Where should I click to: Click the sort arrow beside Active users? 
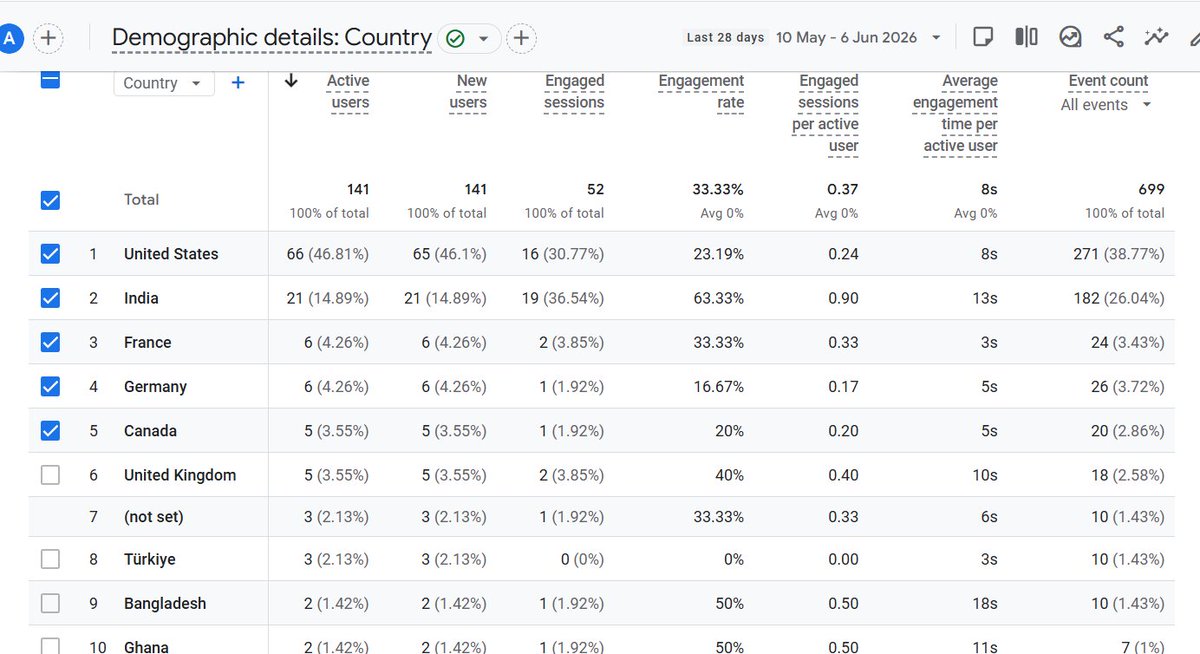(291, 81)
